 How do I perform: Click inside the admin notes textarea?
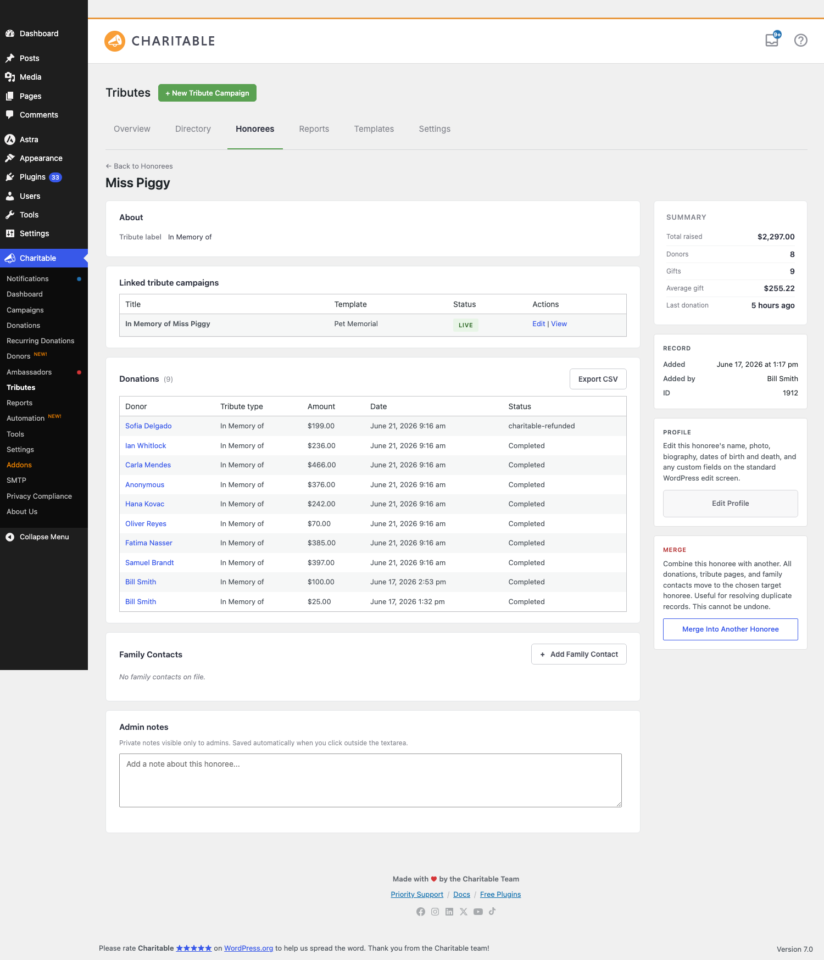[370, 780]
